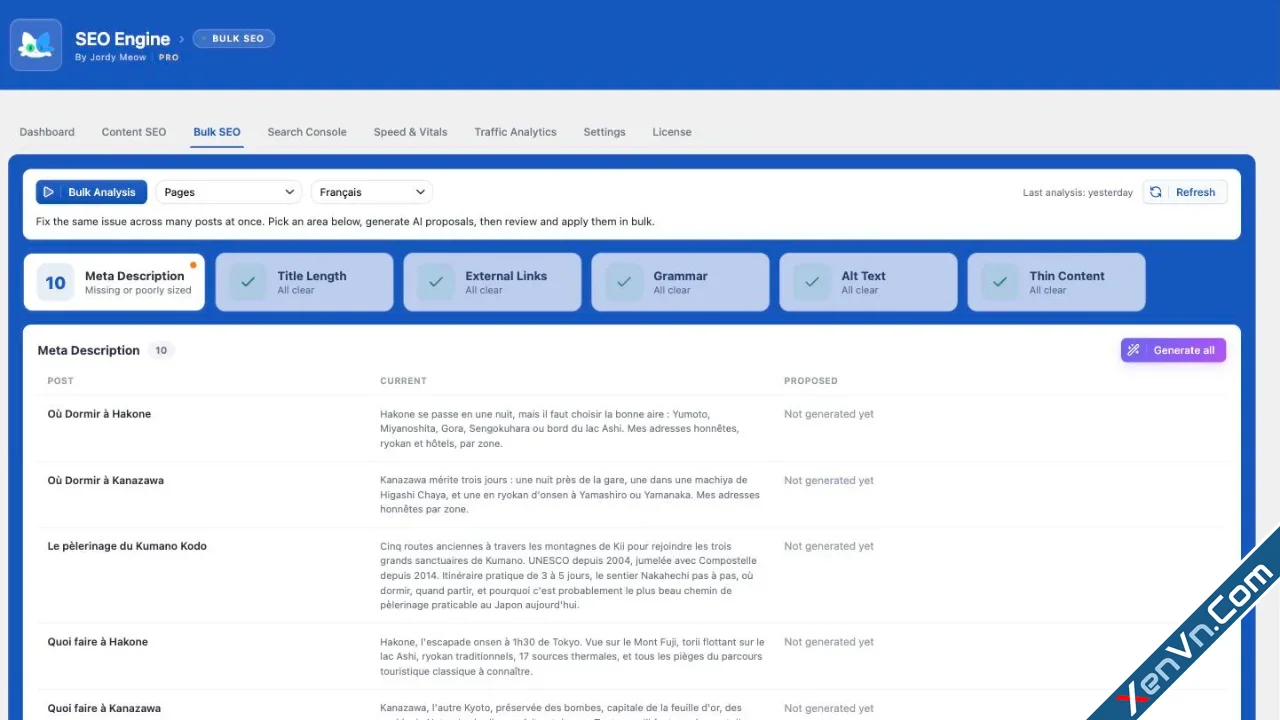Viewport: 1280px width, 720px height.
Task: Click the post Où Dormir à Kanazawa
Action: click(105, 480)
